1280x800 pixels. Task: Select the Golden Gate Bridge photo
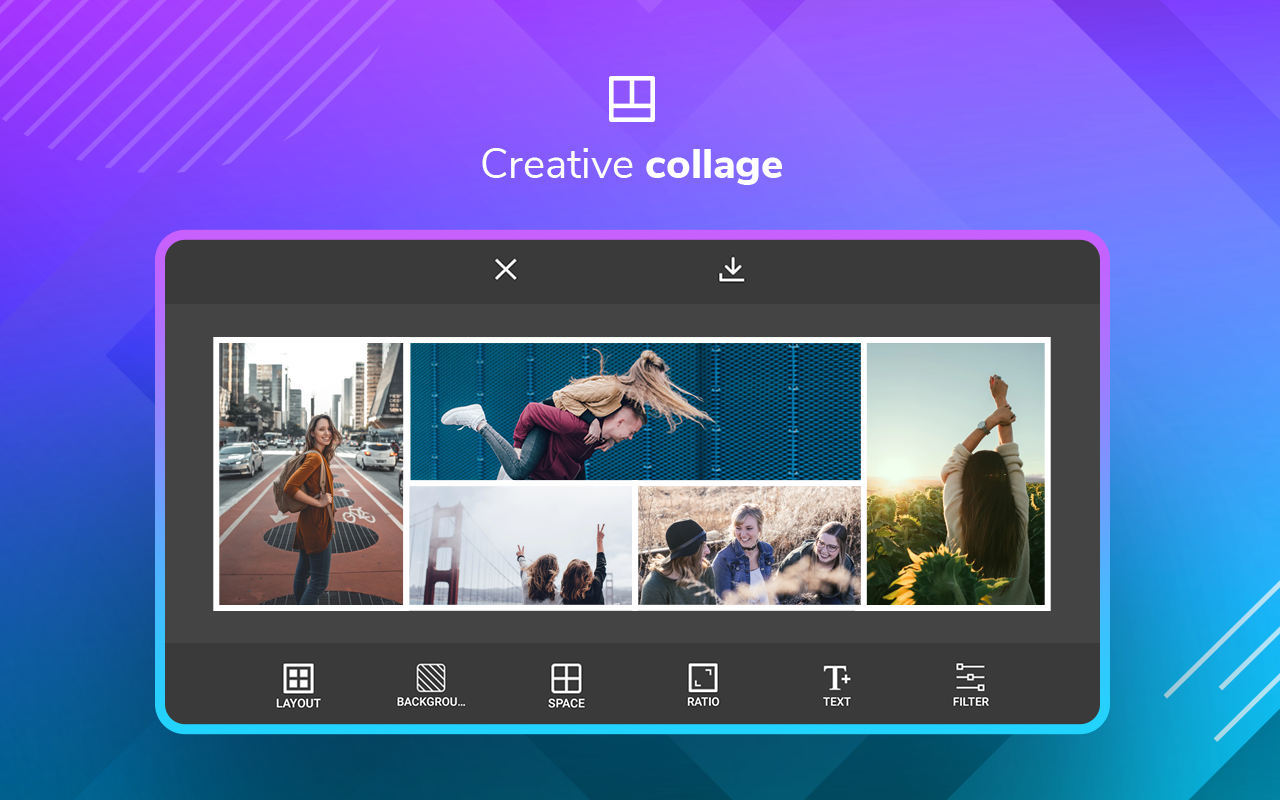coord(521,546)
